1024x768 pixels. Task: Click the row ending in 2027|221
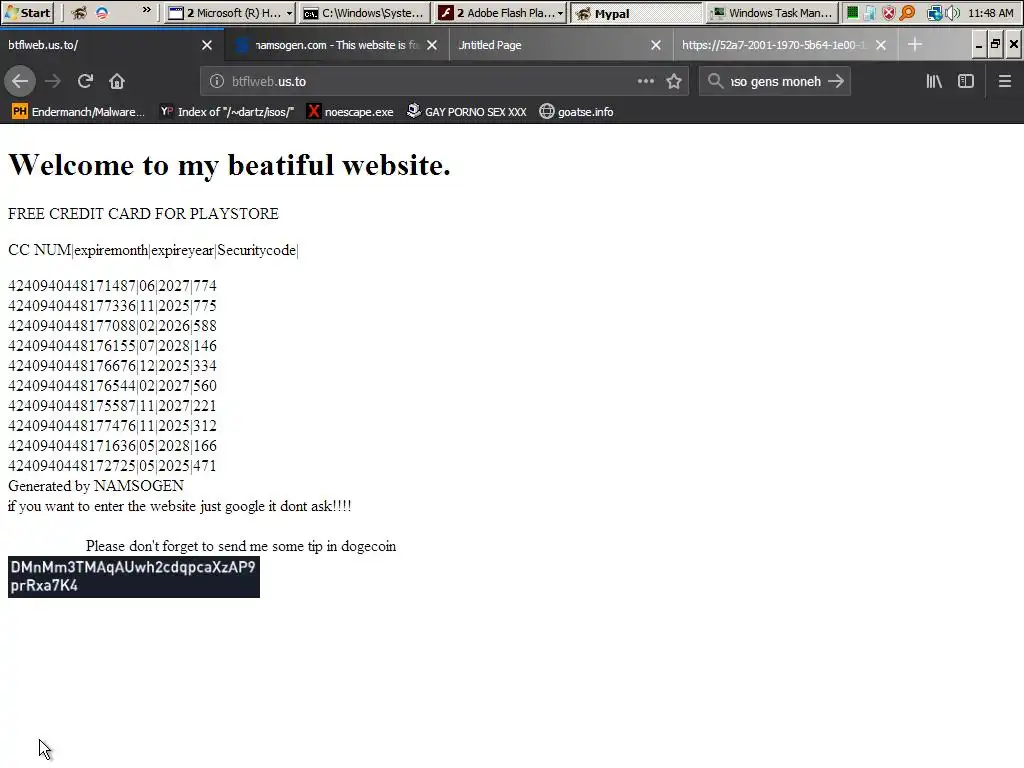point(112,406)
